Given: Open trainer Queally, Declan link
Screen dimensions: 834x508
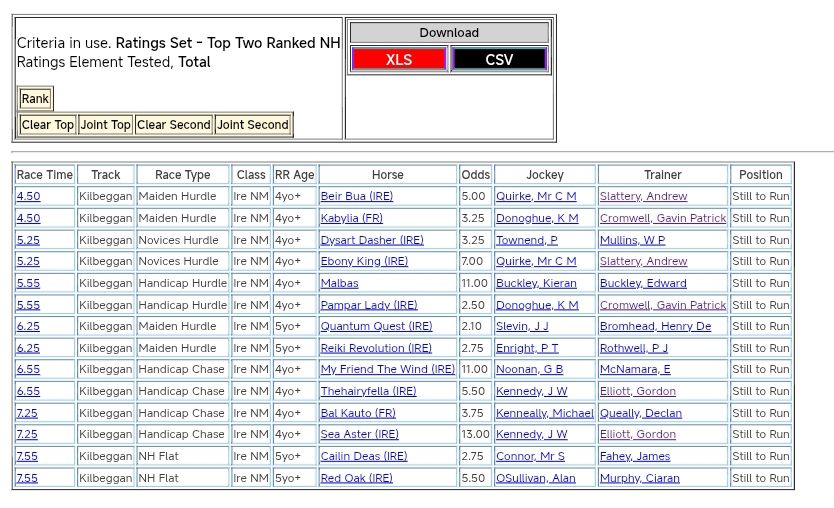Looking at the screenshot, I should click(640, 413).
